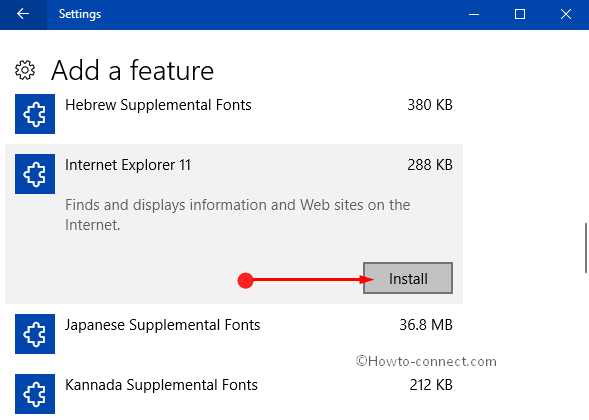Screen dimensions: 589x420
Task: Click the Settings title text
Action: tap(80, 14)
